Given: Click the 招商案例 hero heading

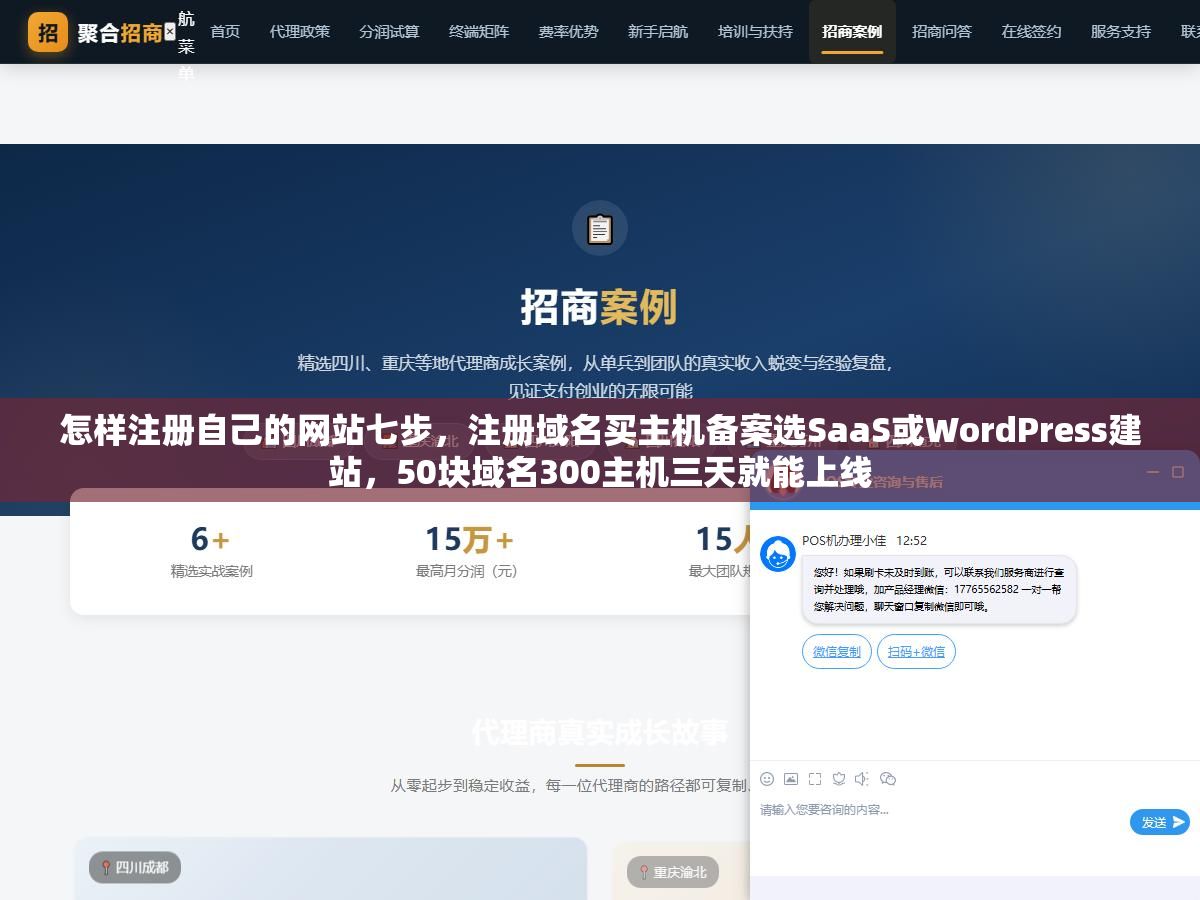Looking at the screenshot, I should click(x=599, y=308).
